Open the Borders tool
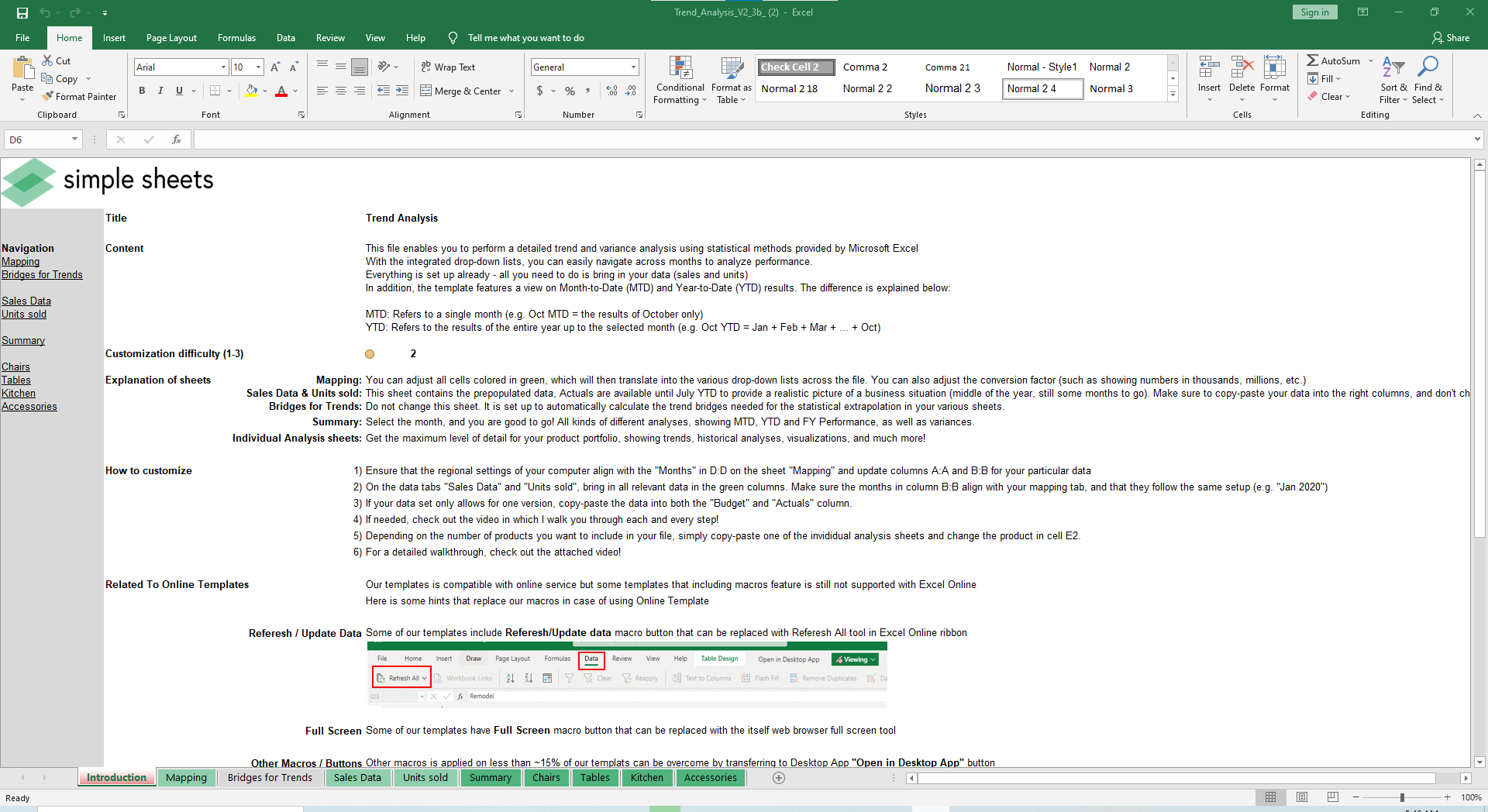 coord(215,91)
